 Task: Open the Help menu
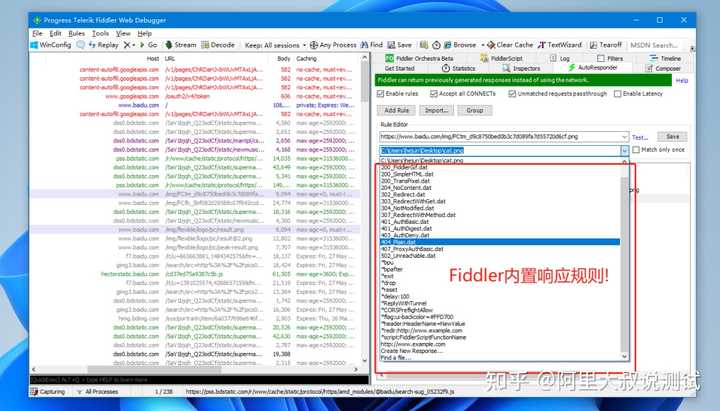point(145,34)
